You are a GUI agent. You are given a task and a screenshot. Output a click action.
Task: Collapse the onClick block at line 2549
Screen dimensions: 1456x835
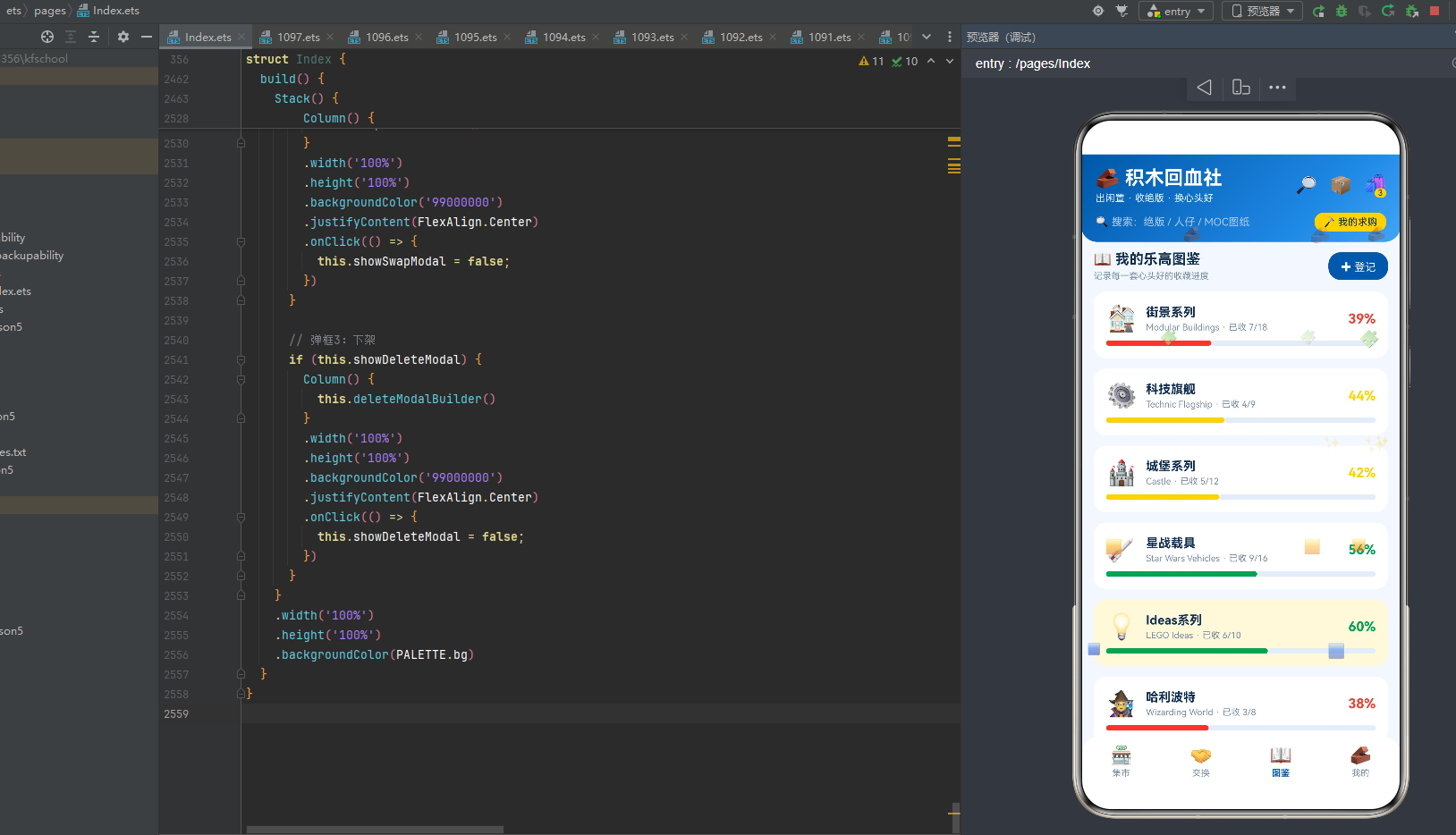(x=241, y=517)
